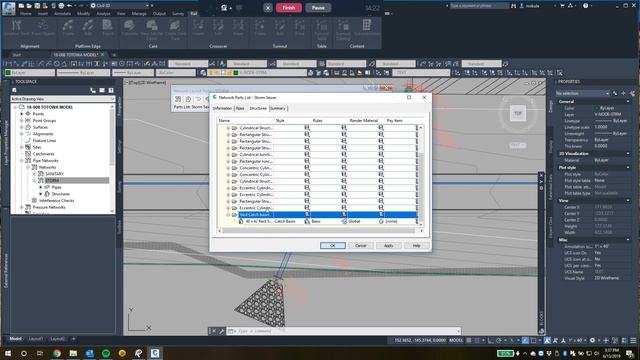Open the Layout1 tab

36,339
